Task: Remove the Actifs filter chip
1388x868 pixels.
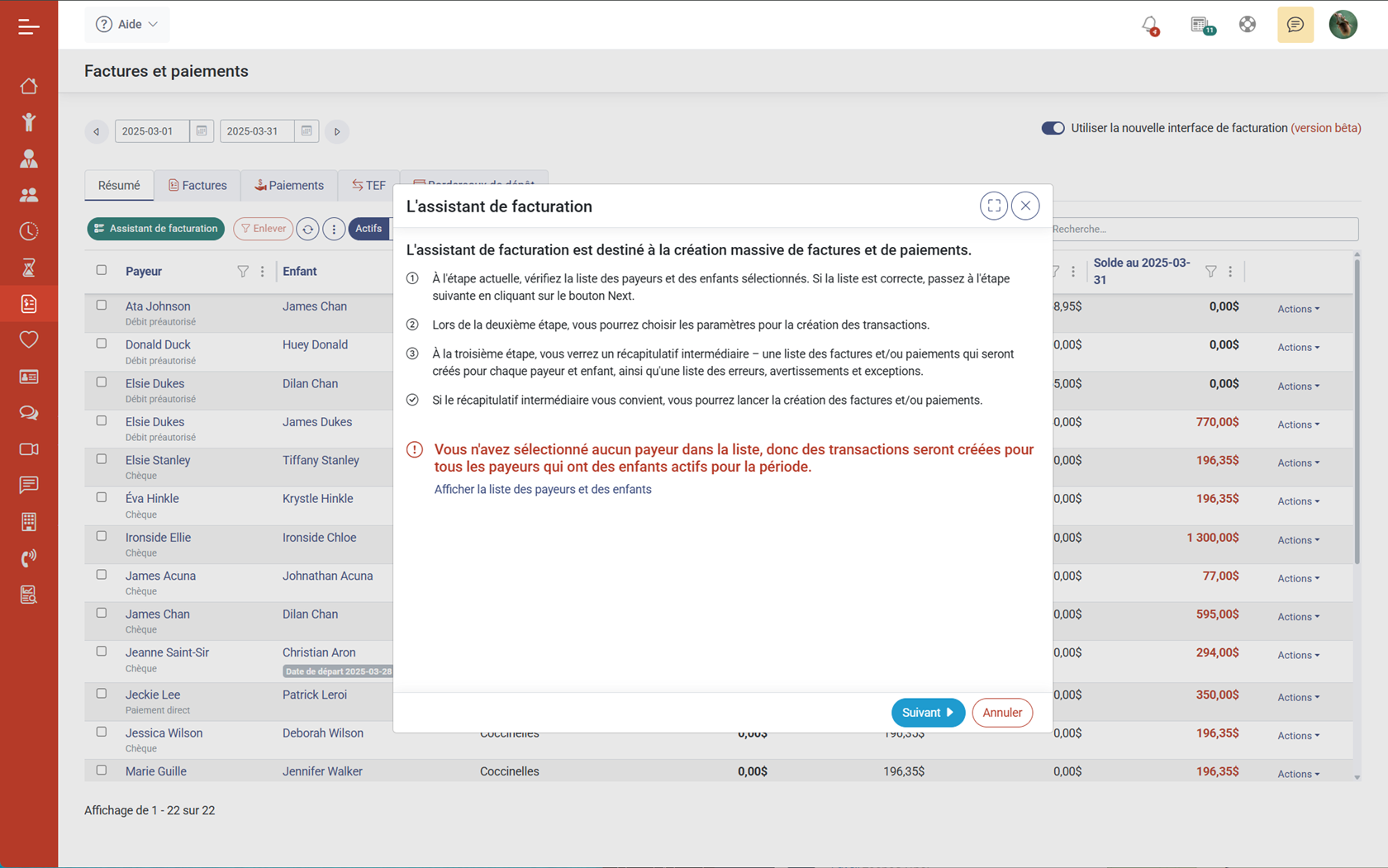Action: (369, 229)
